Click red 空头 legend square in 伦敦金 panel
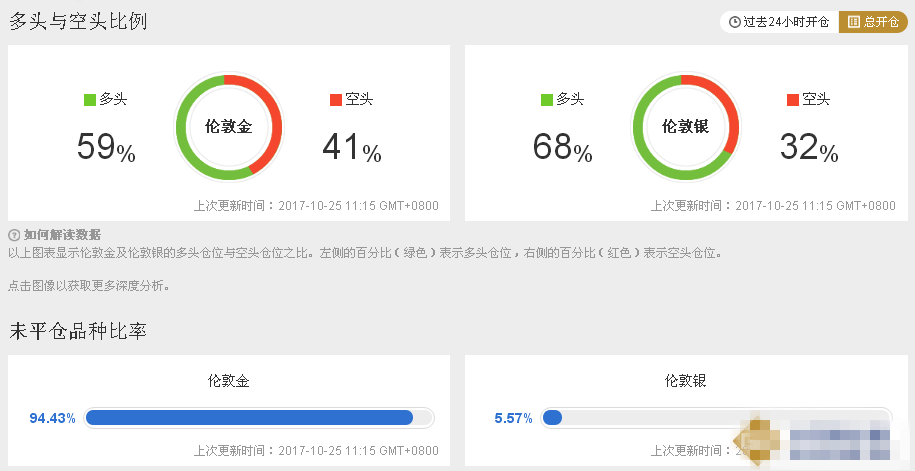This screenshot has width=915, height=471. (335, 99)
